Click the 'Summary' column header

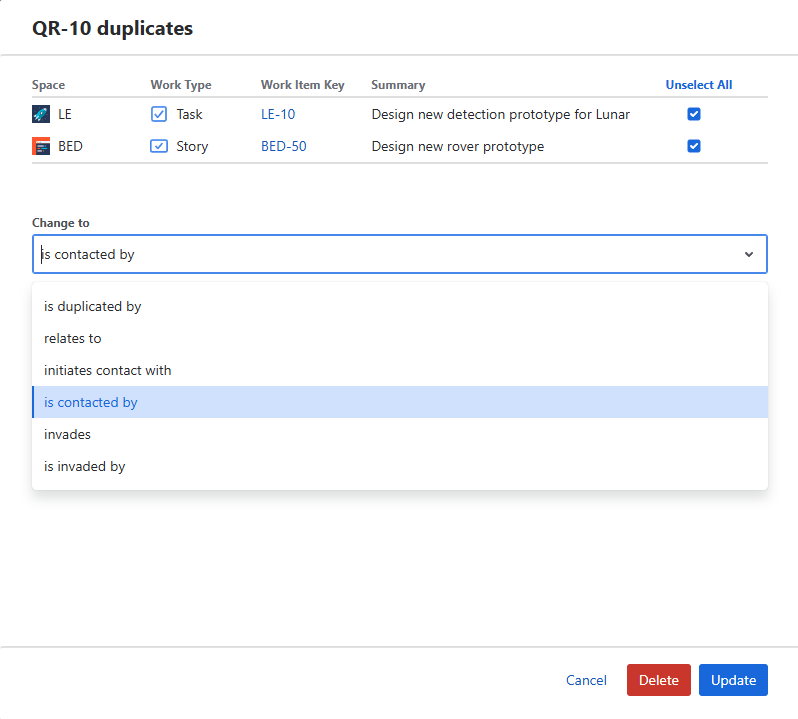click(398, 85)
